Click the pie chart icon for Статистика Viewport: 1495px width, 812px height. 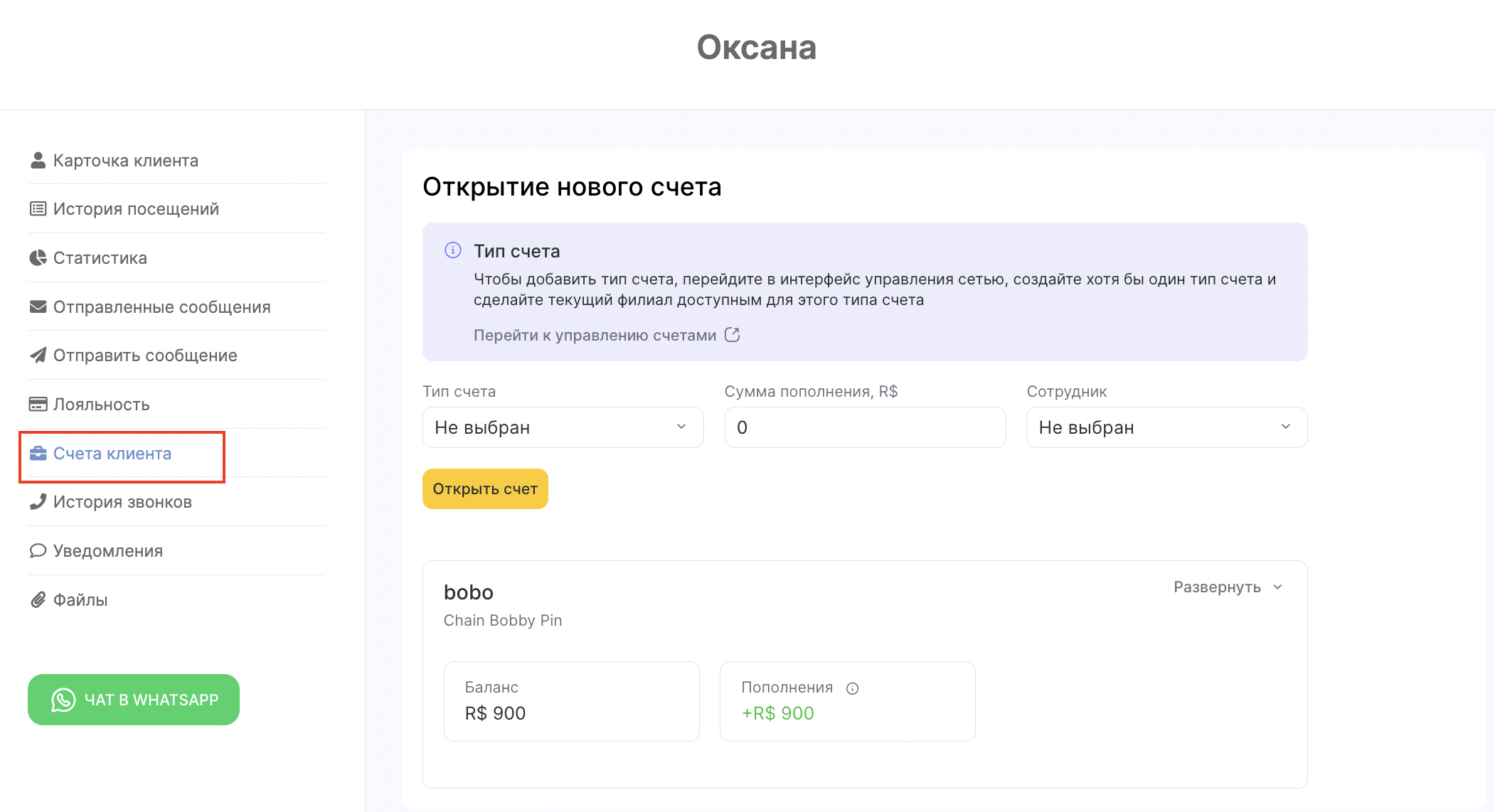tap(38, 257)
